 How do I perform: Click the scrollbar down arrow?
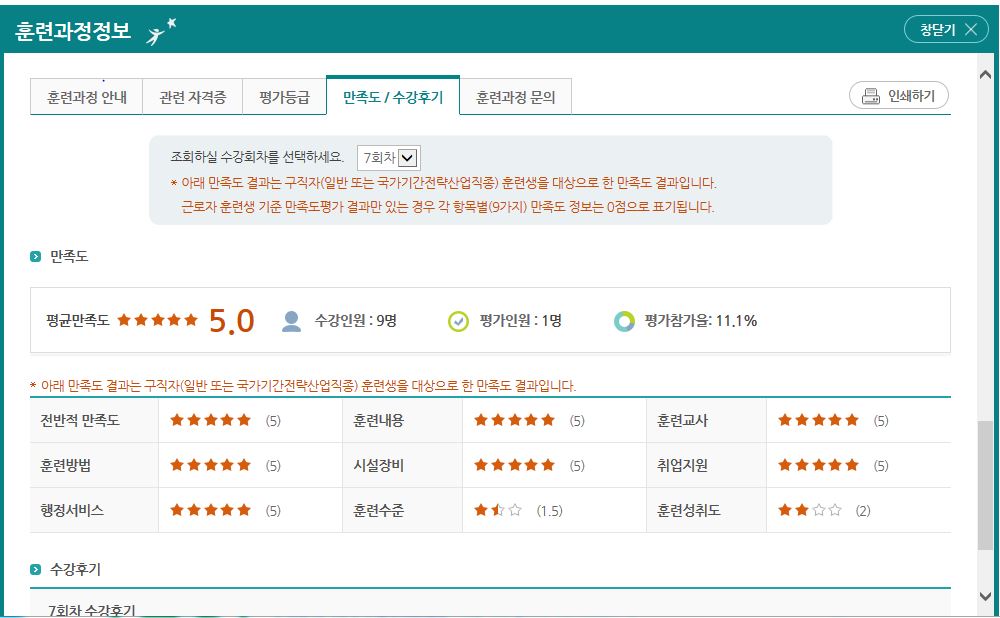[x=986, y=596]
